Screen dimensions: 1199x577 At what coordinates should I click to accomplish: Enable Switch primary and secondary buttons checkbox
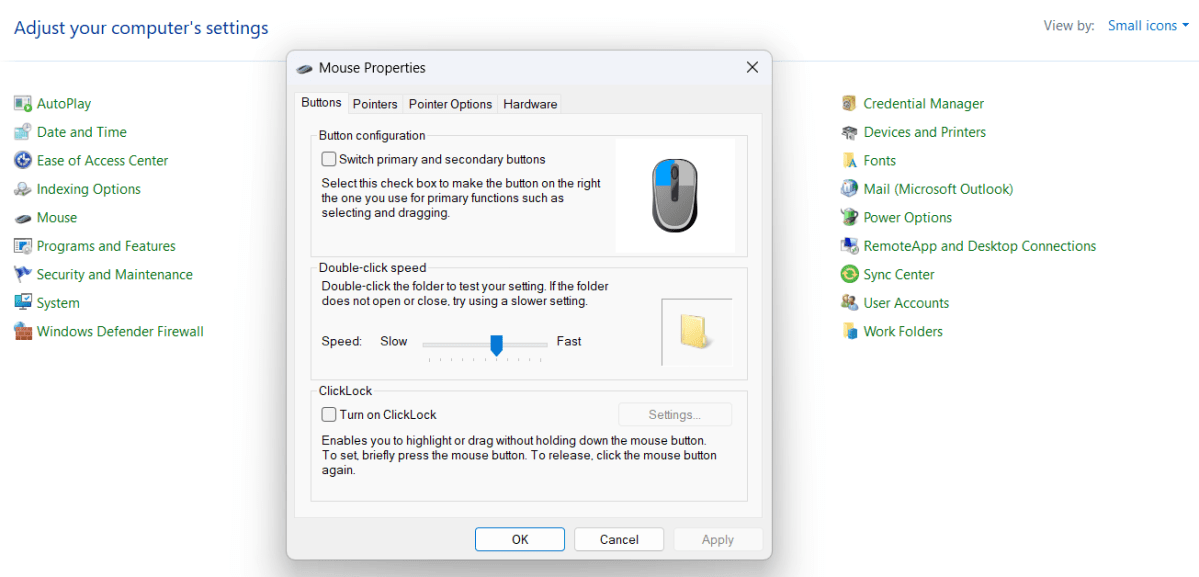point(329,159)
